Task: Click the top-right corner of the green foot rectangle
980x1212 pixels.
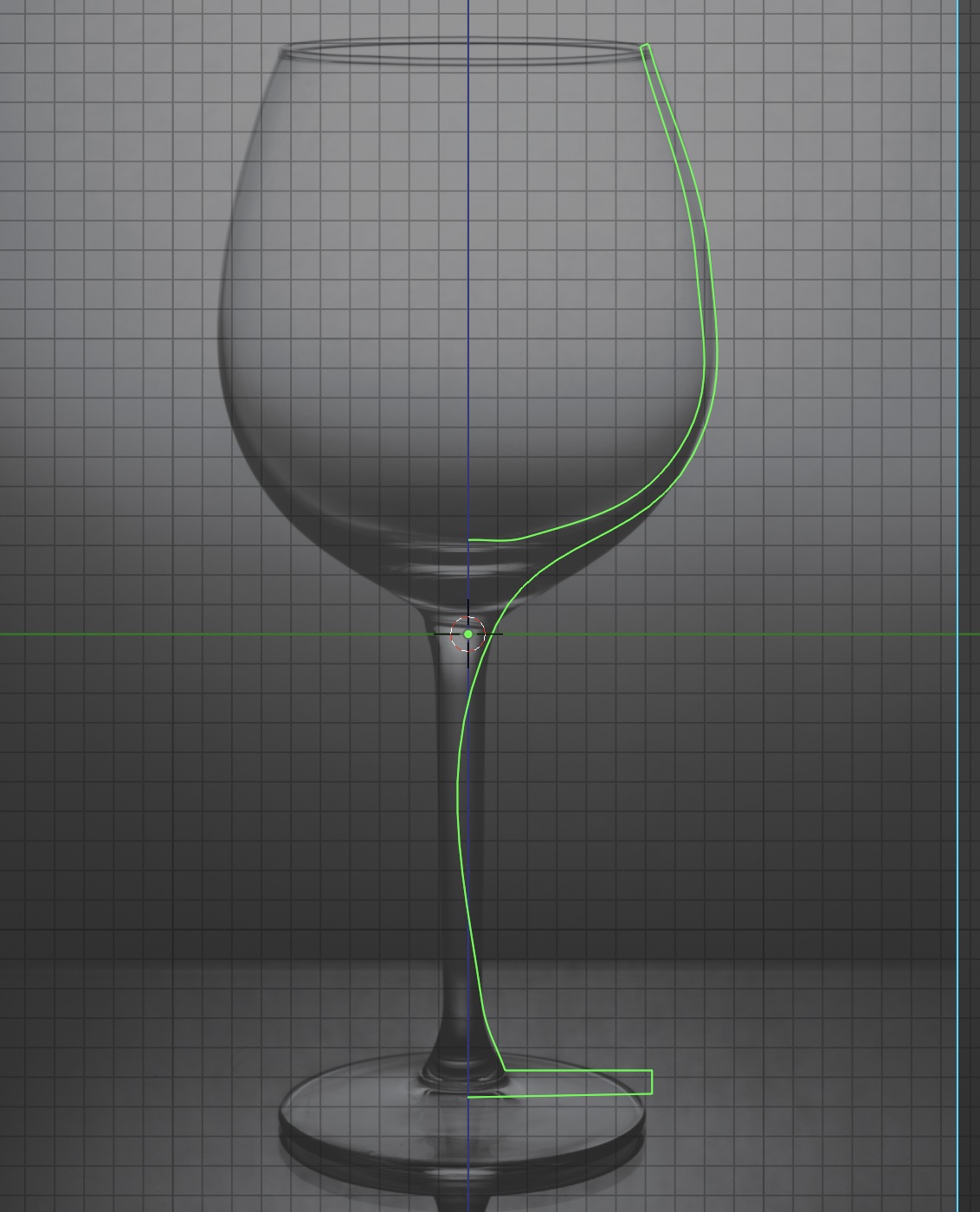Action: pyautogui.click(x=652, y=1071)
